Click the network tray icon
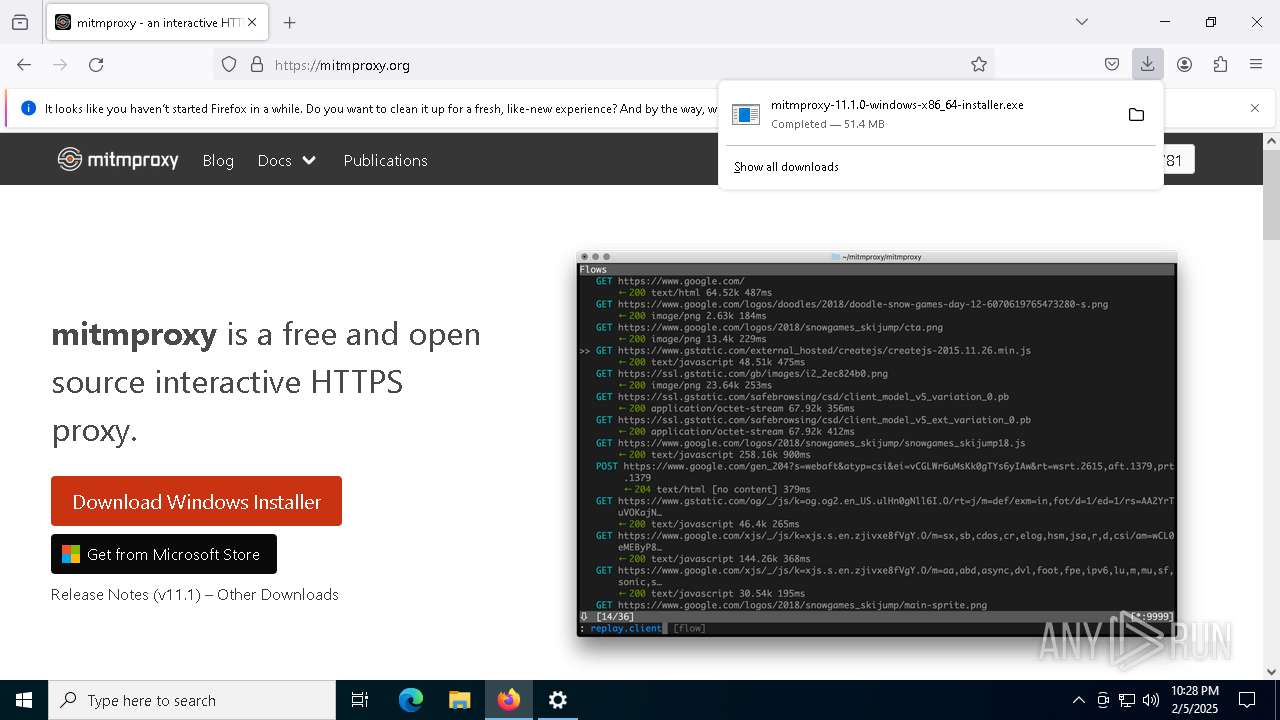 click(1127, 700)
